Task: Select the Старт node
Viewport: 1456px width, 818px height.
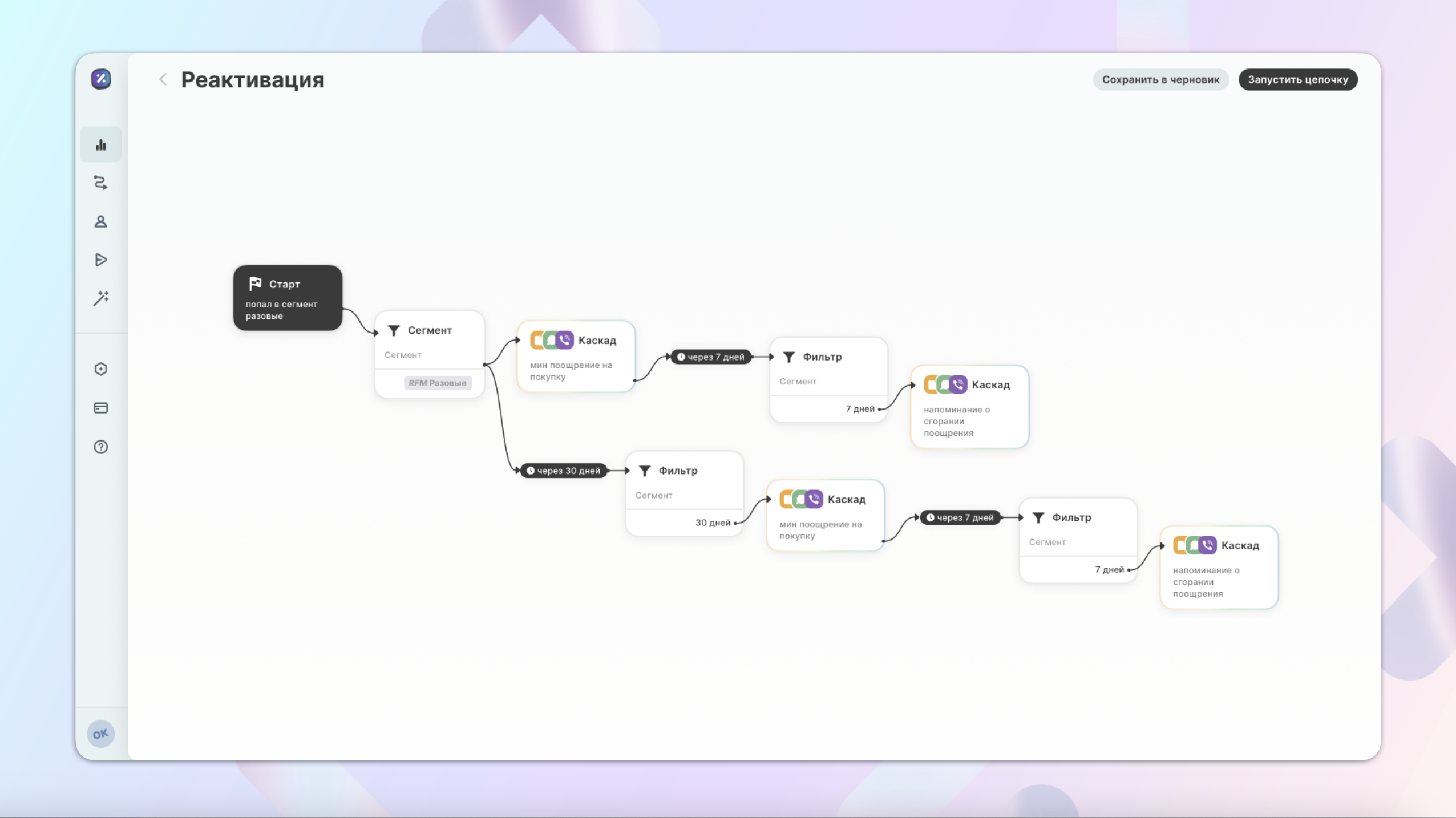Action: 288,298
